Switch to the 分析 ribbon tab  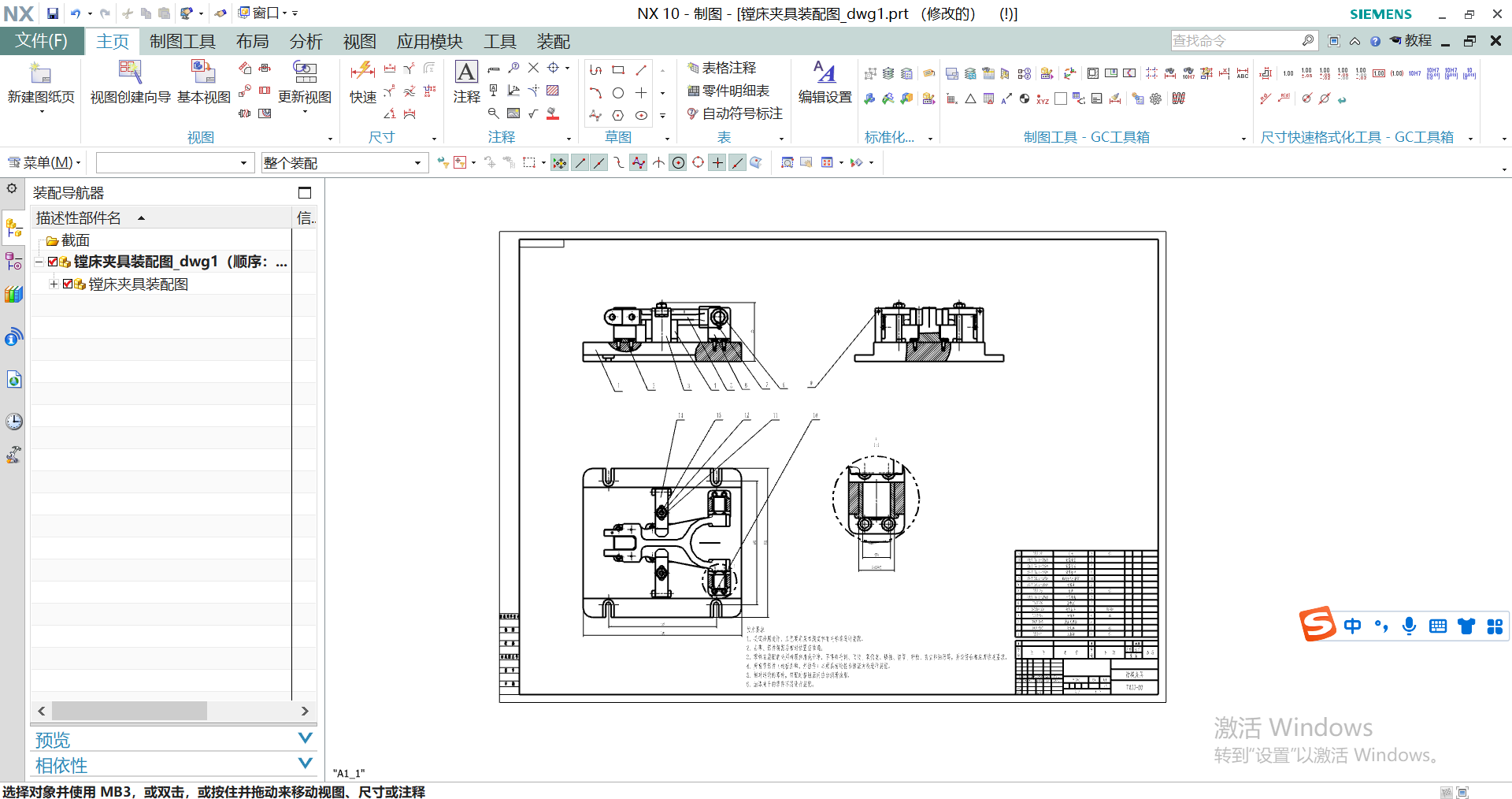306,42
